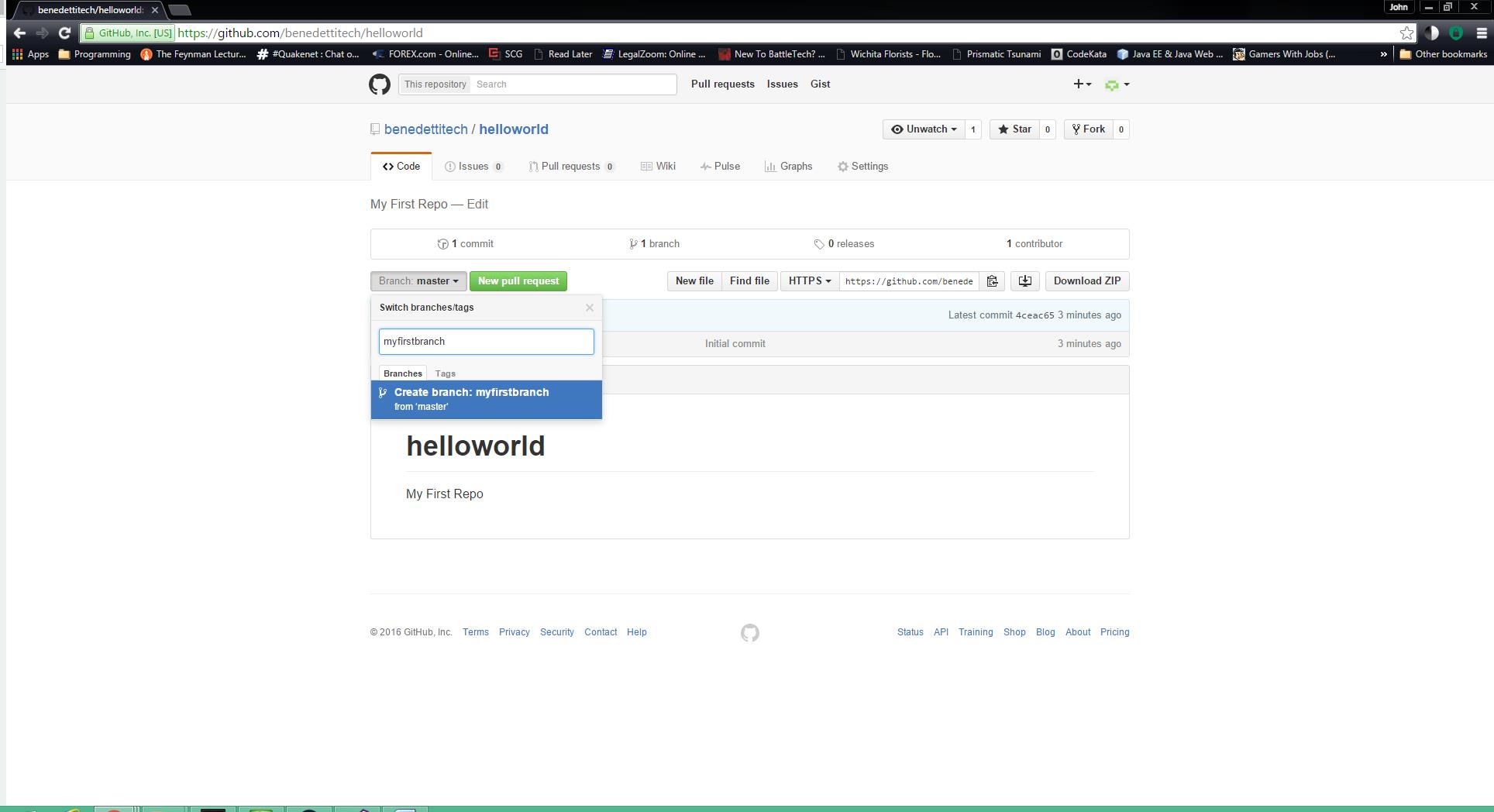Image resolution: width=1494 pixels, height=812 pixels.
Task: View the 1 contributor link
Action: click(x=1034, y=244)
